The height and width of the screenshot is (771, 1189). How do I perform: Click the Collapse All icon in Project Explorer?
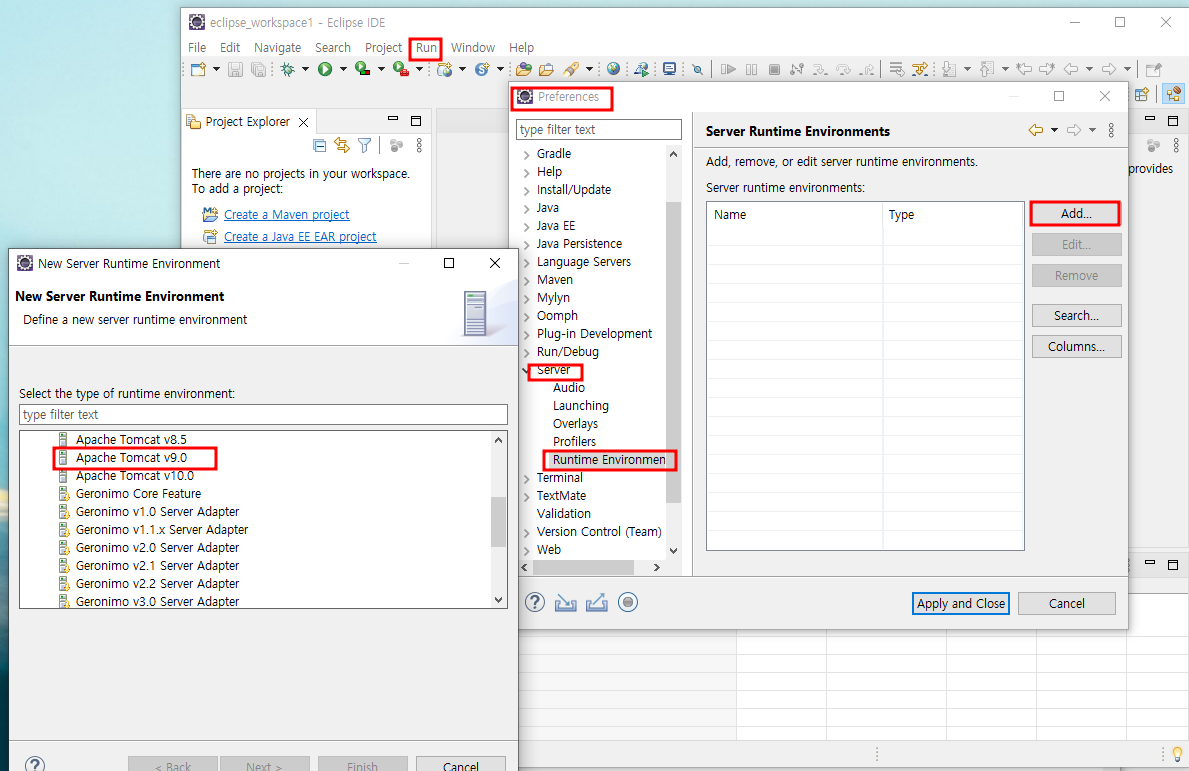pos(319,146)
